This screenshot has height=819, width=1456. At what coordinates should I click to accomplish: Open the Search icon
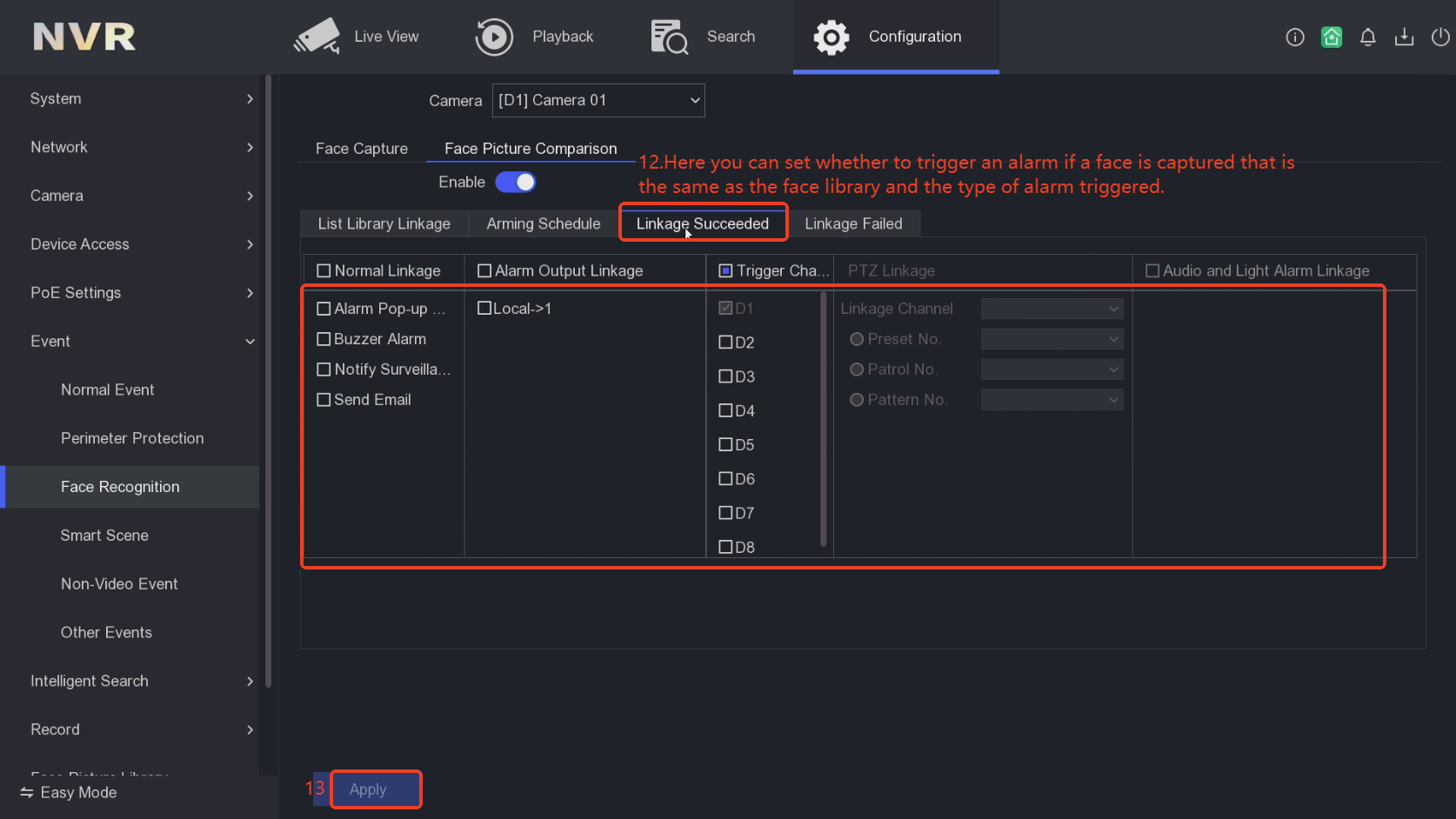coord(669,37)
